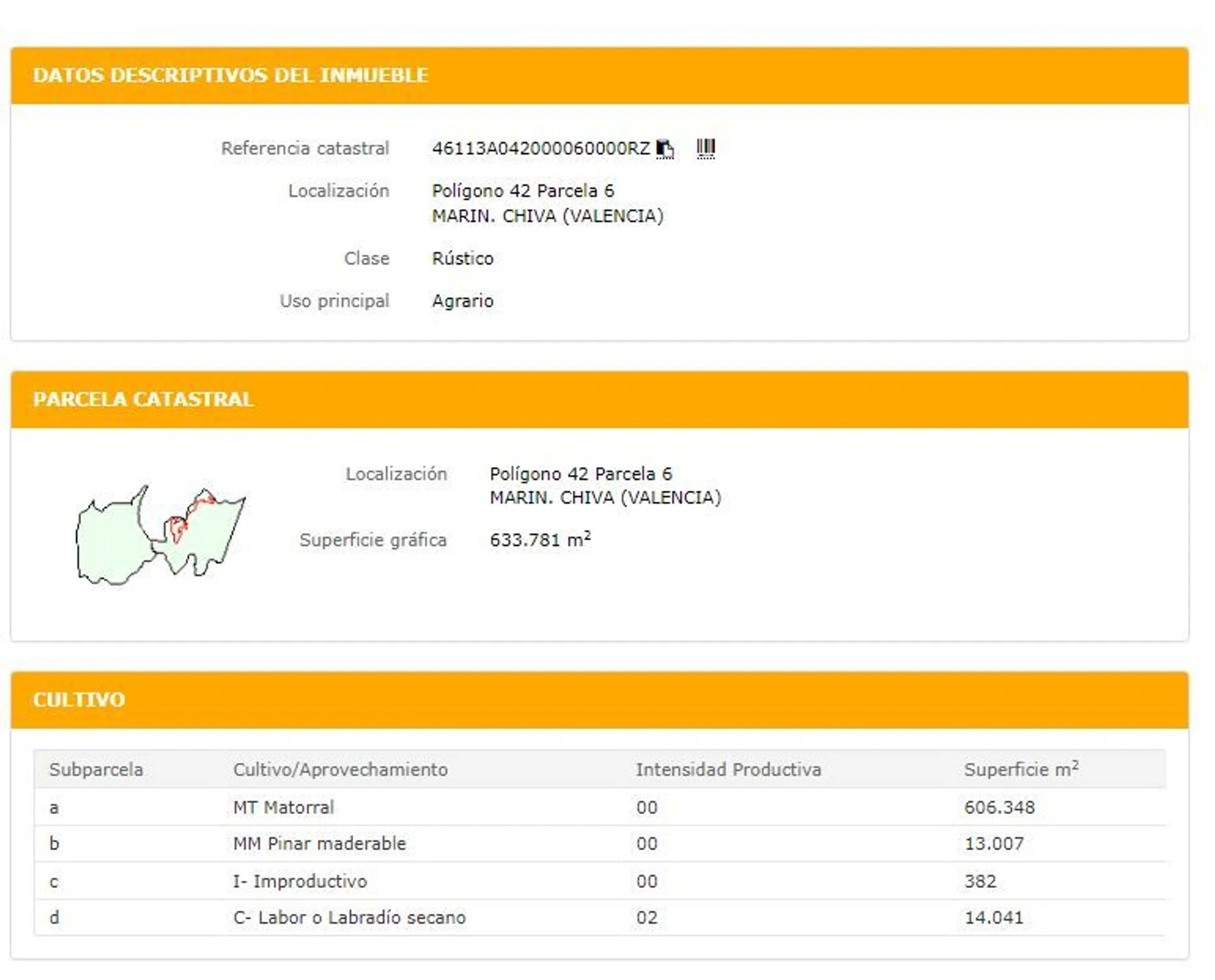This screenshot has width=1215, height=980.
Task: Click the Agrario main use value
Action: tap(463, 301)
